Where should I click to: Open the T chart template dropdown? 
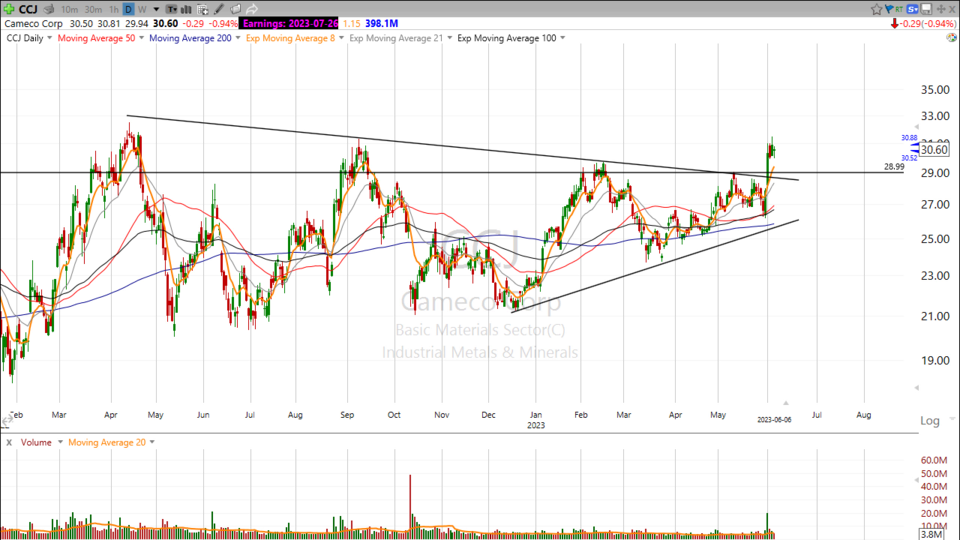[x=171, y=9]
